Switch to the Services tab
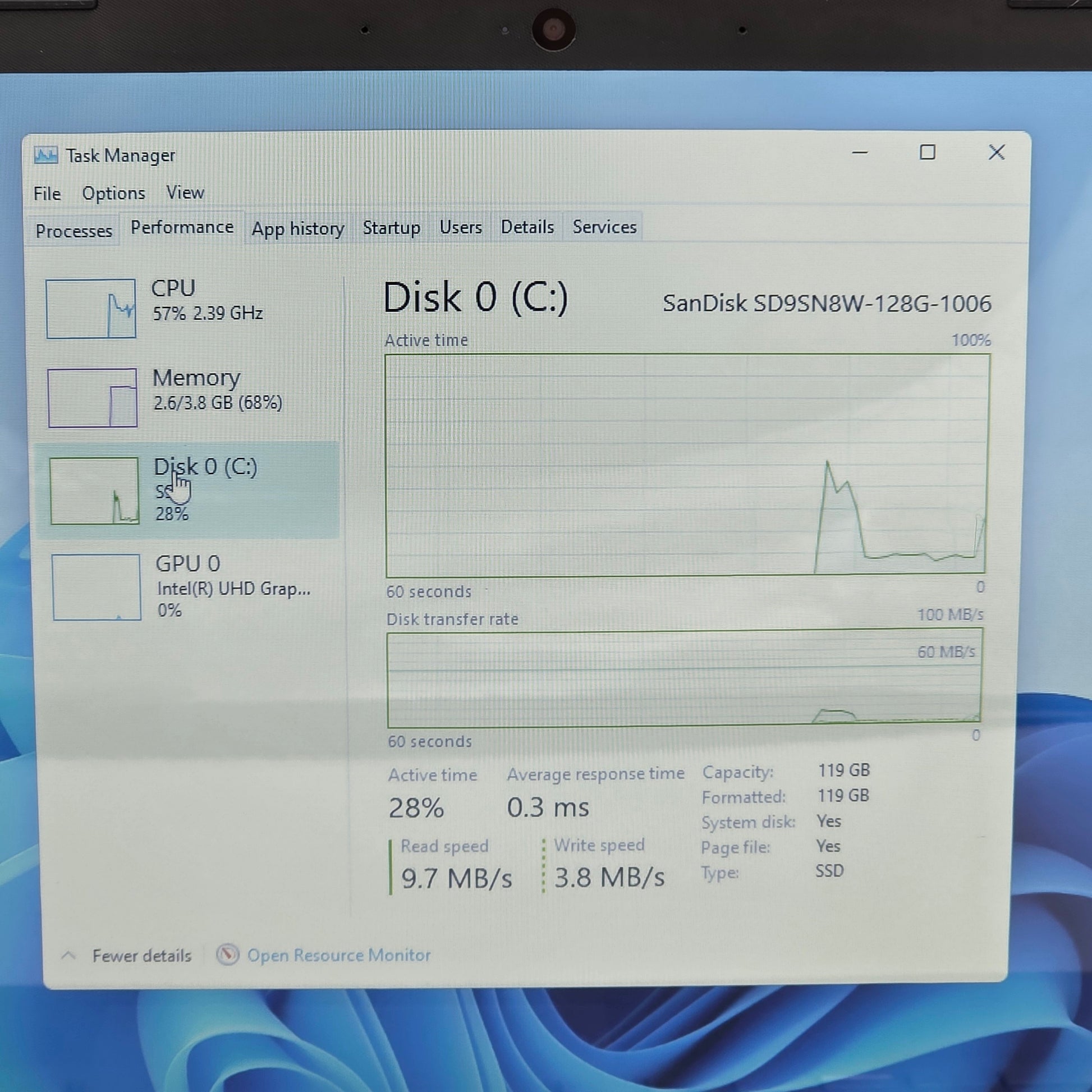This screenshot has width=1092, height=1092. (x=604, y=227)
